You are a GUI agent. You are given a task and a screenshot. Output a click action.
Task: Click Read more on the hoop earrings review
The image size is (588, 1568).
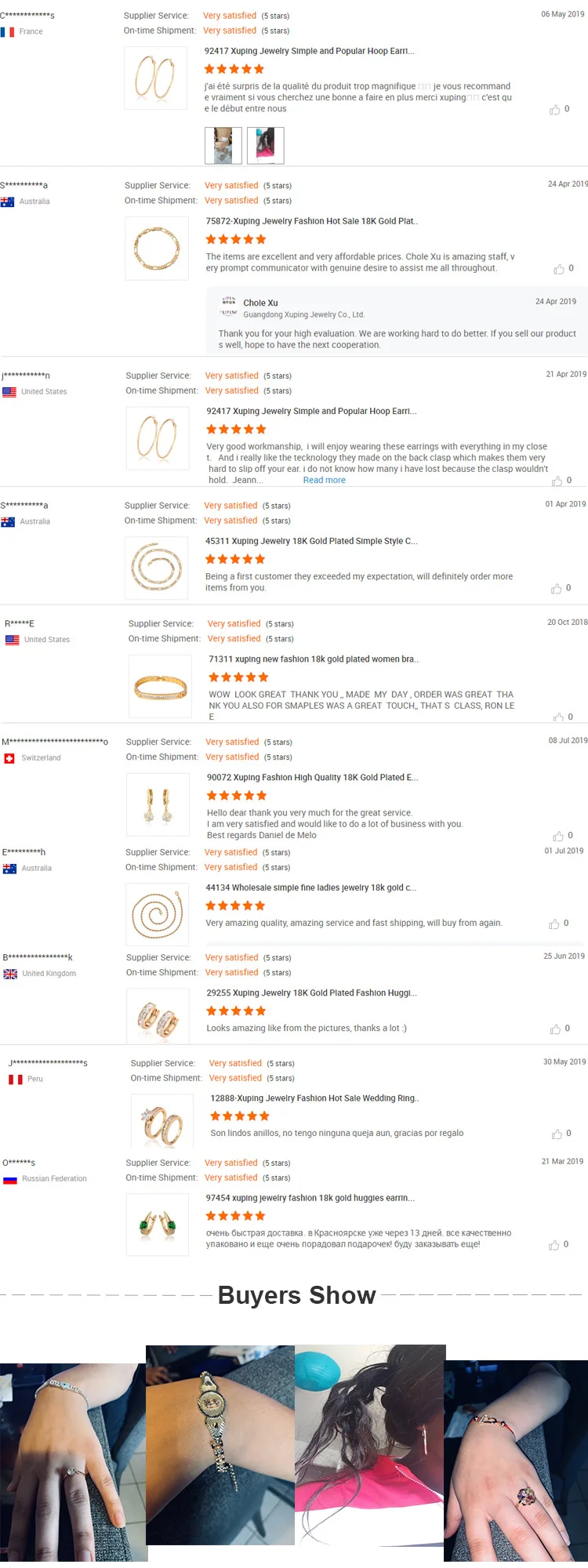point(324,481)
